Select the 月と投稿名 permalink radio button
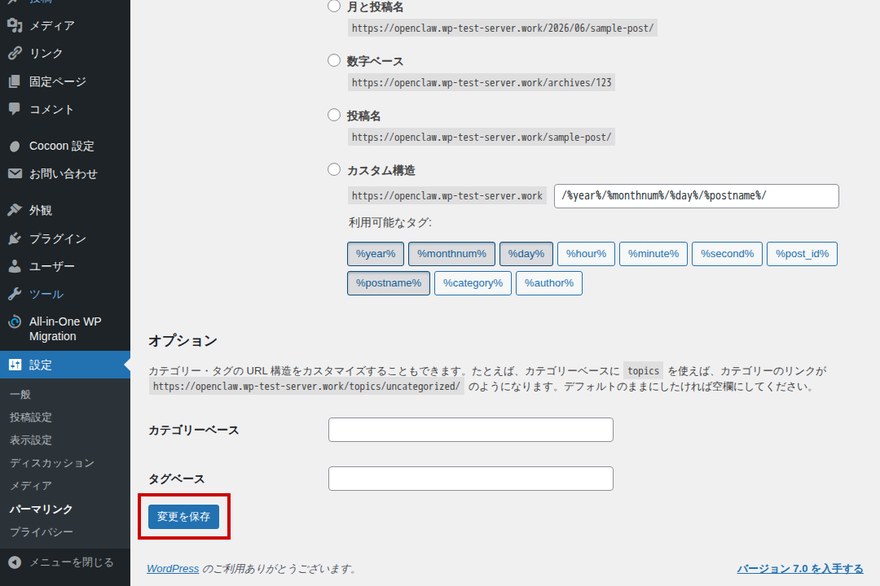The image size is (880, 586). coord(334,6)
